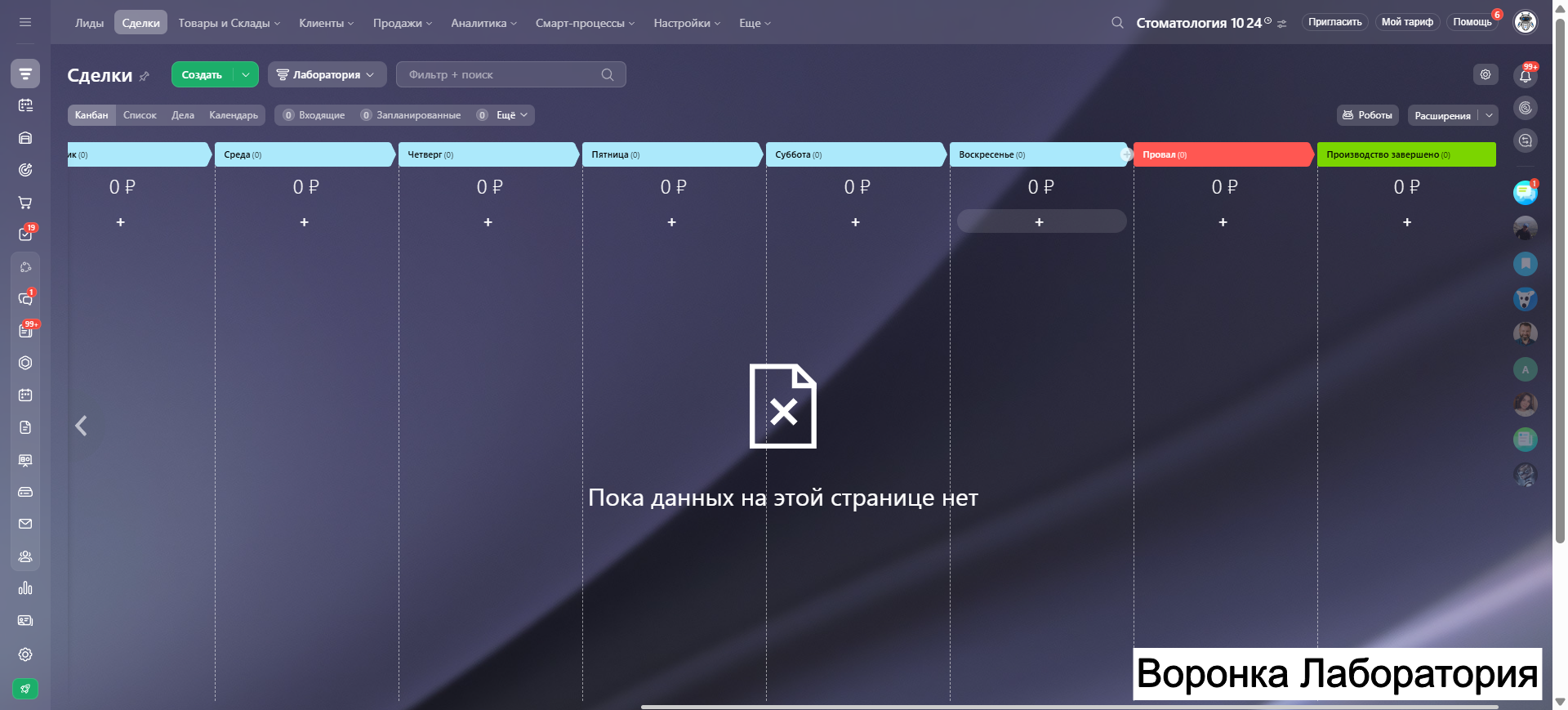
Task: Open kanban settings gear icon
Action: [x=1486, y=74]
